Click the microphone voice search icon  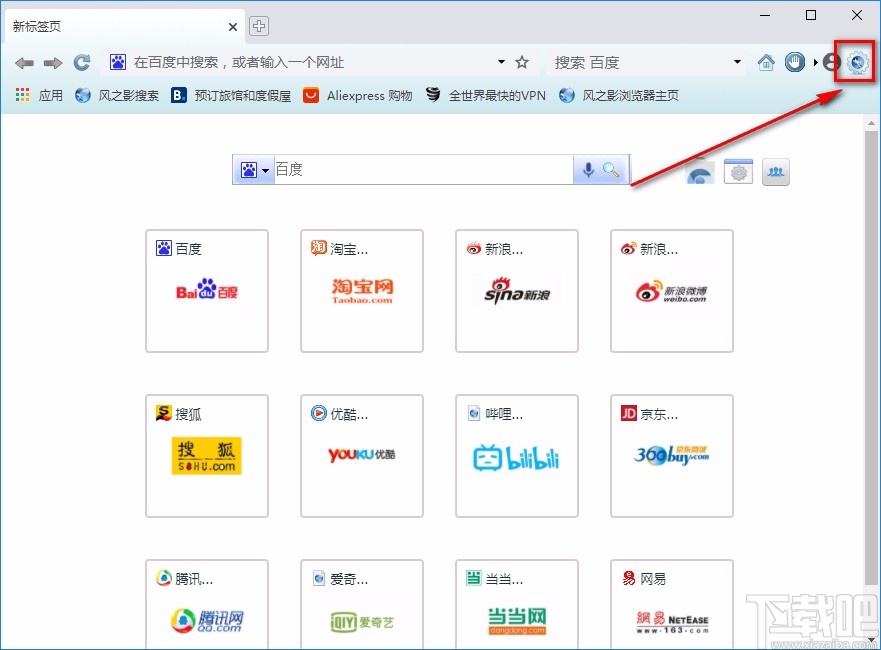(589, 170)
